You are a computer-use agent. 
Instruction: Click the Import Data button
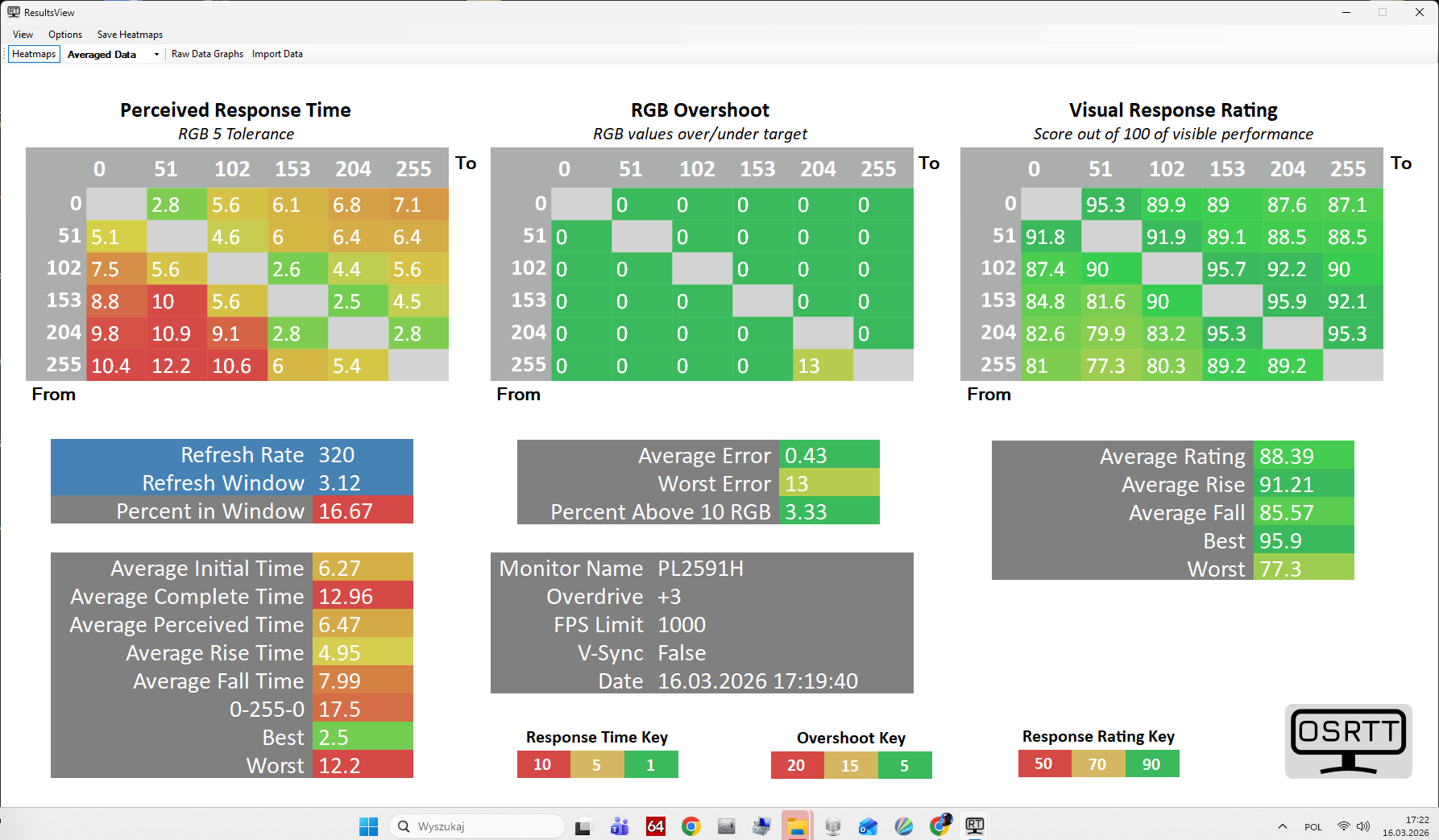(277, 54)
